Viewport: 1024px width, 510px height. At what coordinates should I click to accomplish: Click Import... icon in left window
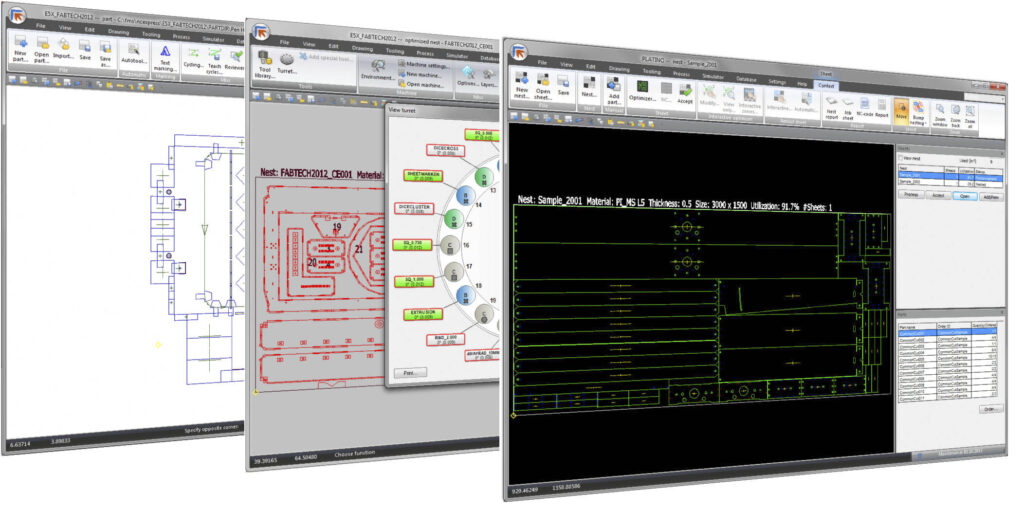coord(63,50)
